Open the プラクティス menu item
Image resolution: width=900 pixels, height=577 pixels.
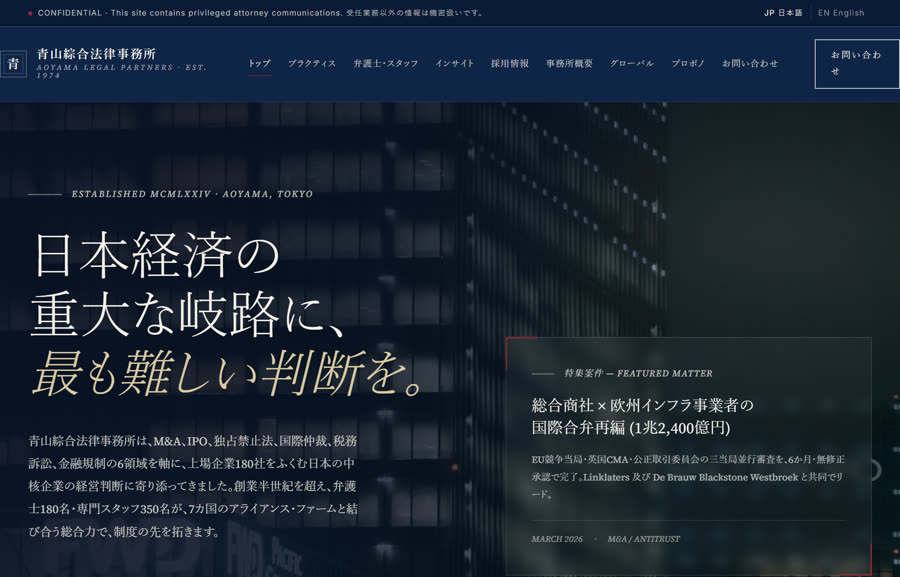pos(312,64)
